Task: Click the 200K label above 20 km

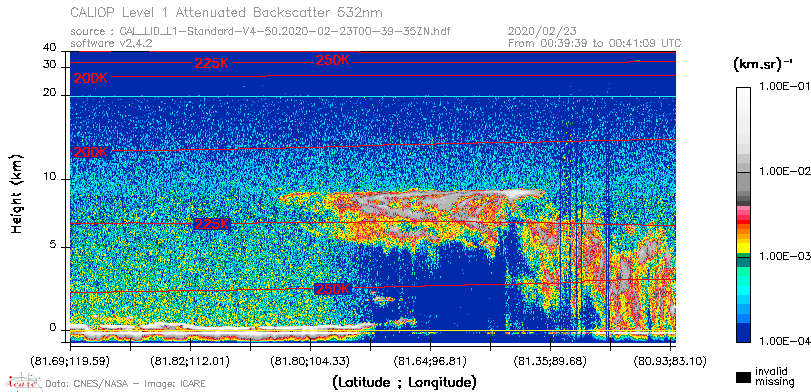Action: (91, 79)
